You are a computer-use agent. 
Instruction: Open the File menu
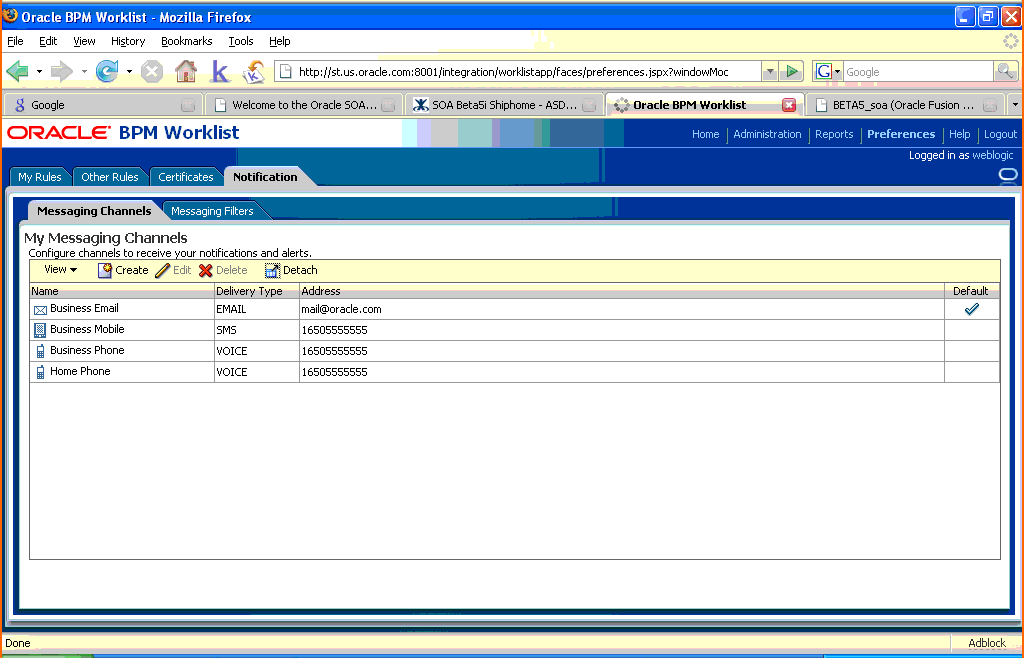[15, 41]
